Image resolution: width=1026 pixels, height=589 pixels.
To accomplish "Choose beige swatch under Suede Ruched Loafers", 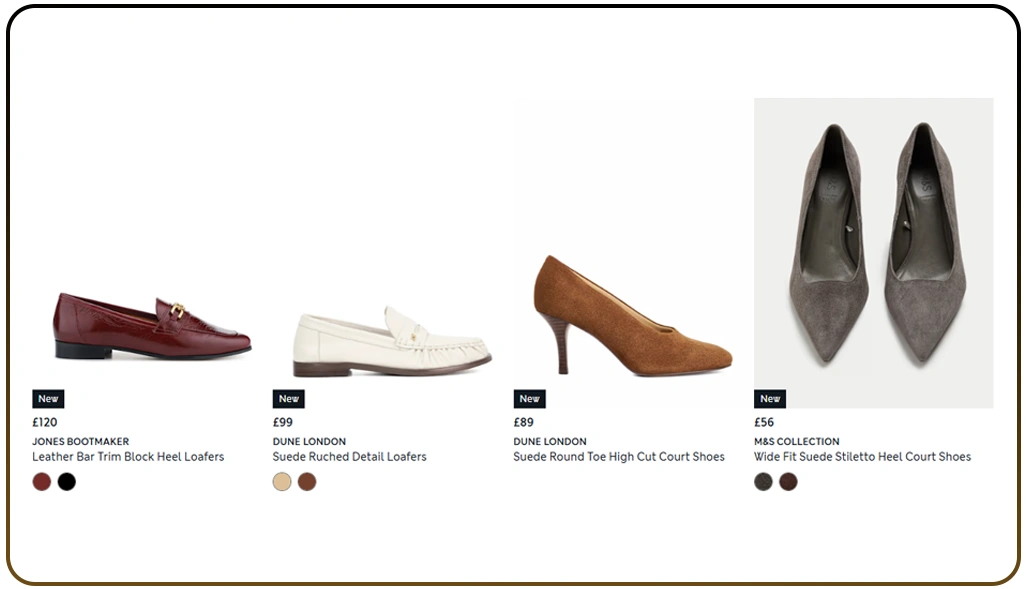I will (282, 482).
